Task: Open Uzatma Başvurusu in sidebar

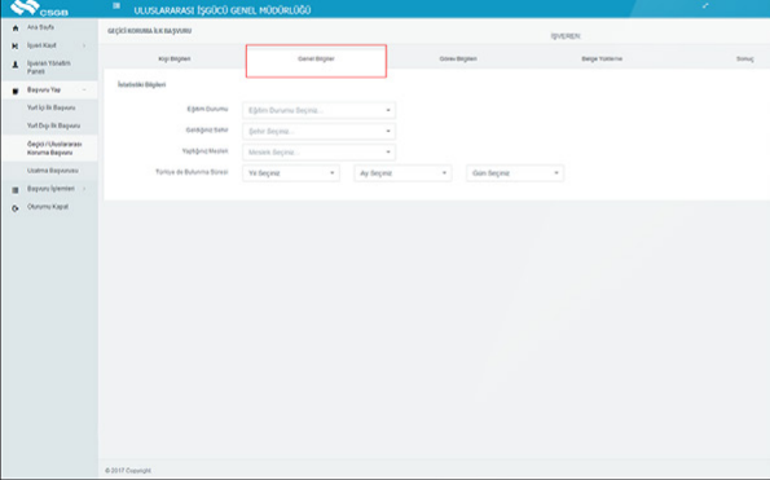Action: (52, 170)
